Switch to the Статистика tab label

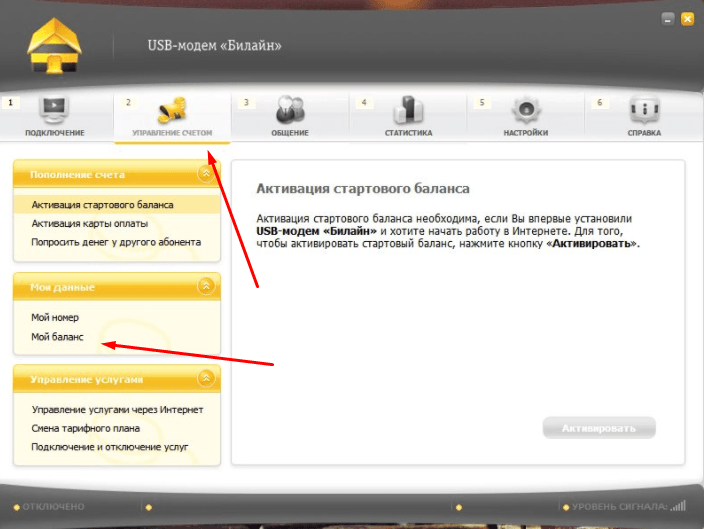pos(409,133)
